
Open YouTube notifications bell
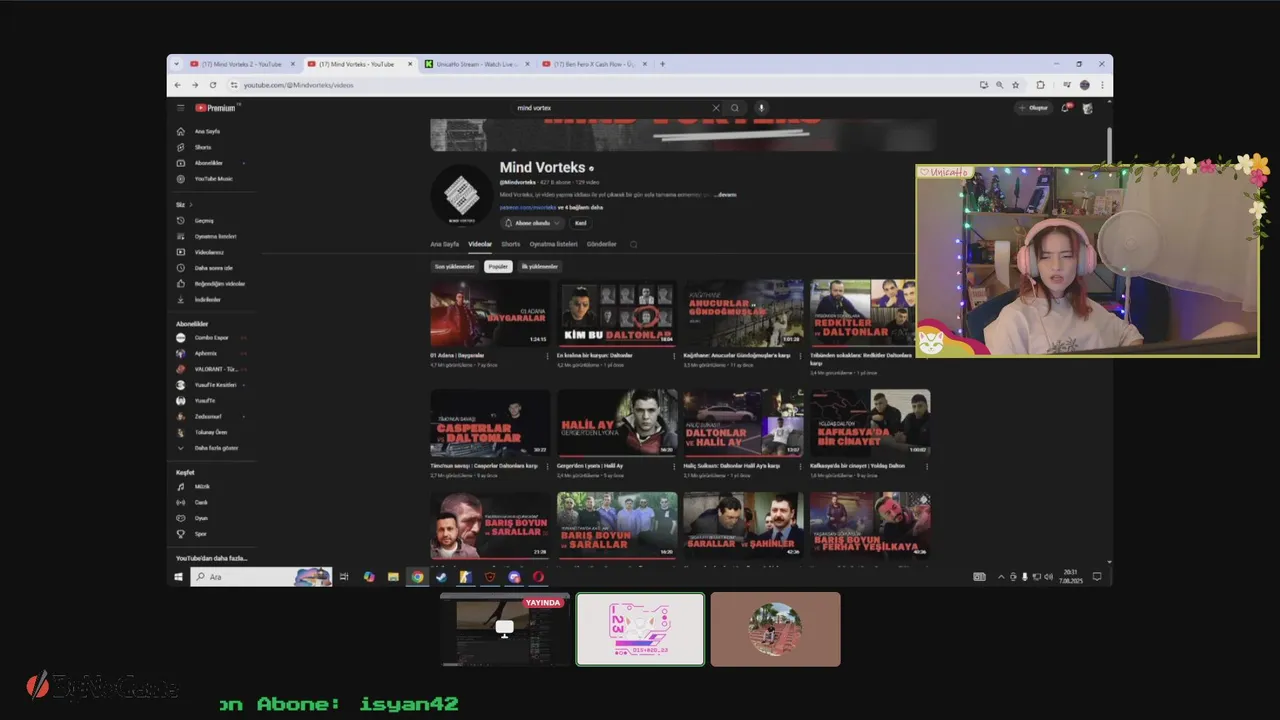pyautogui.click(x=1065, y=108)
